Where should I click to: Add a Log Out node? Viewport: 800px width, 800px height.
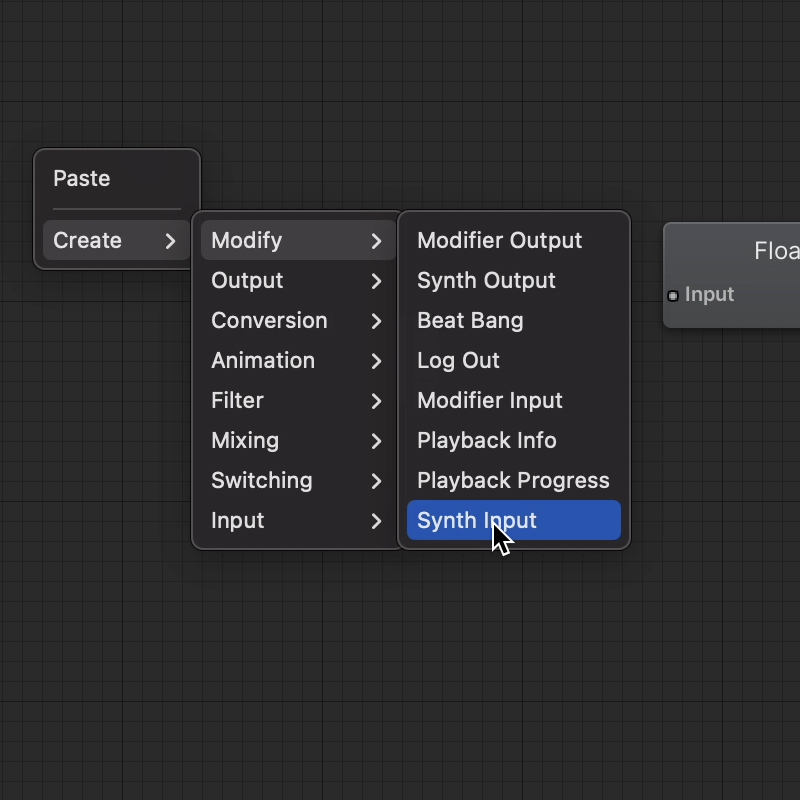458,361
